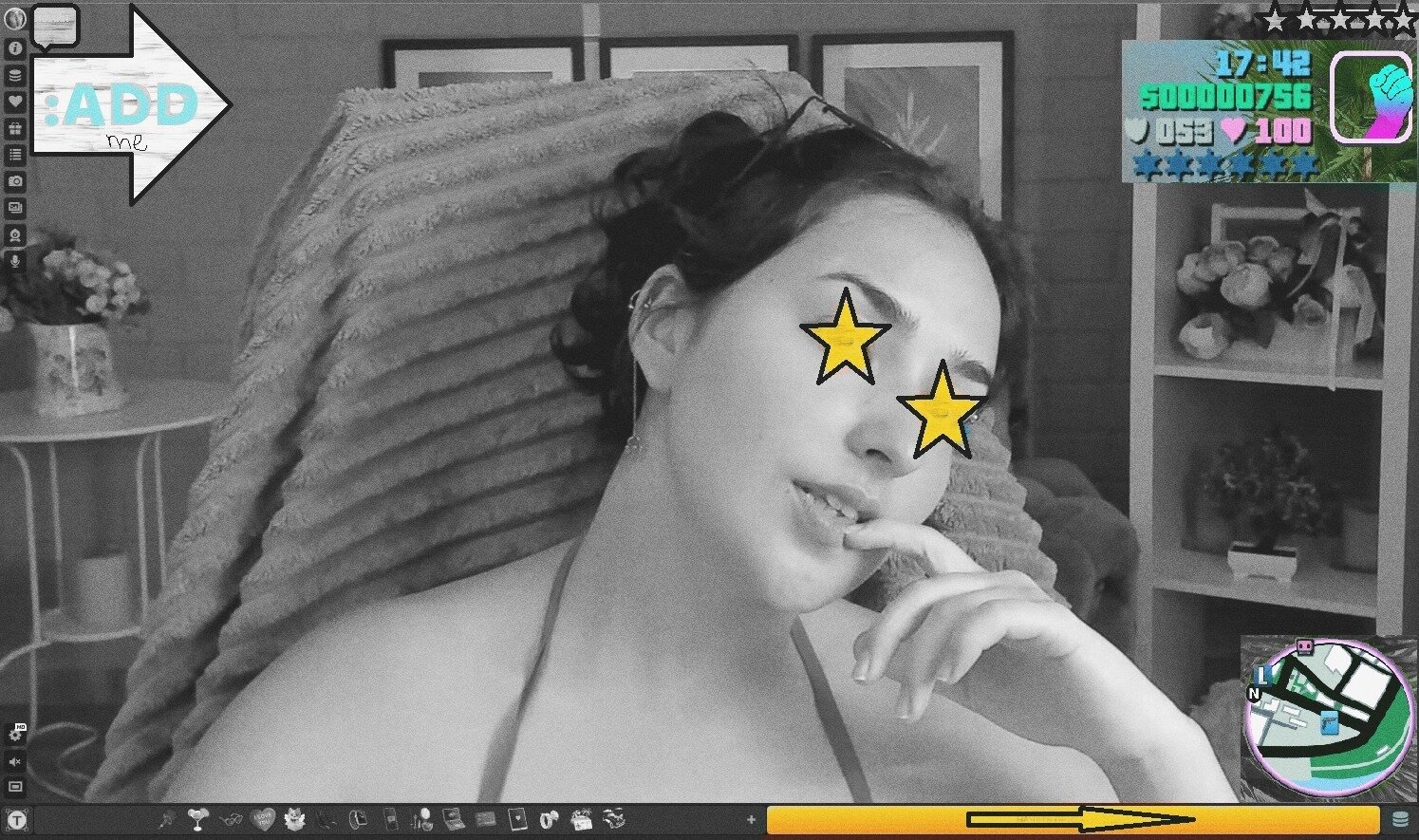Expand more gifts with the plus button

click(751, 819)
